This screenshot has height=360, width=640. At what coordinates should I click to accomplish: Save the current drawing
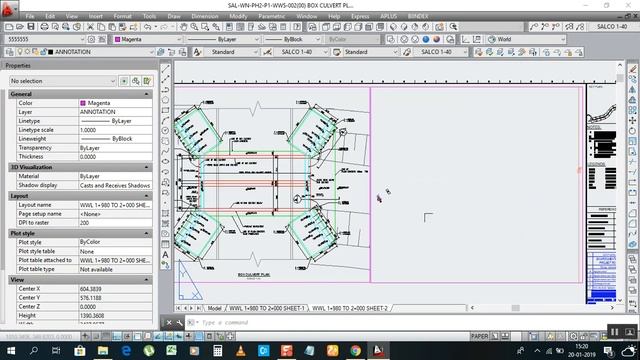[x=31, y=27]
